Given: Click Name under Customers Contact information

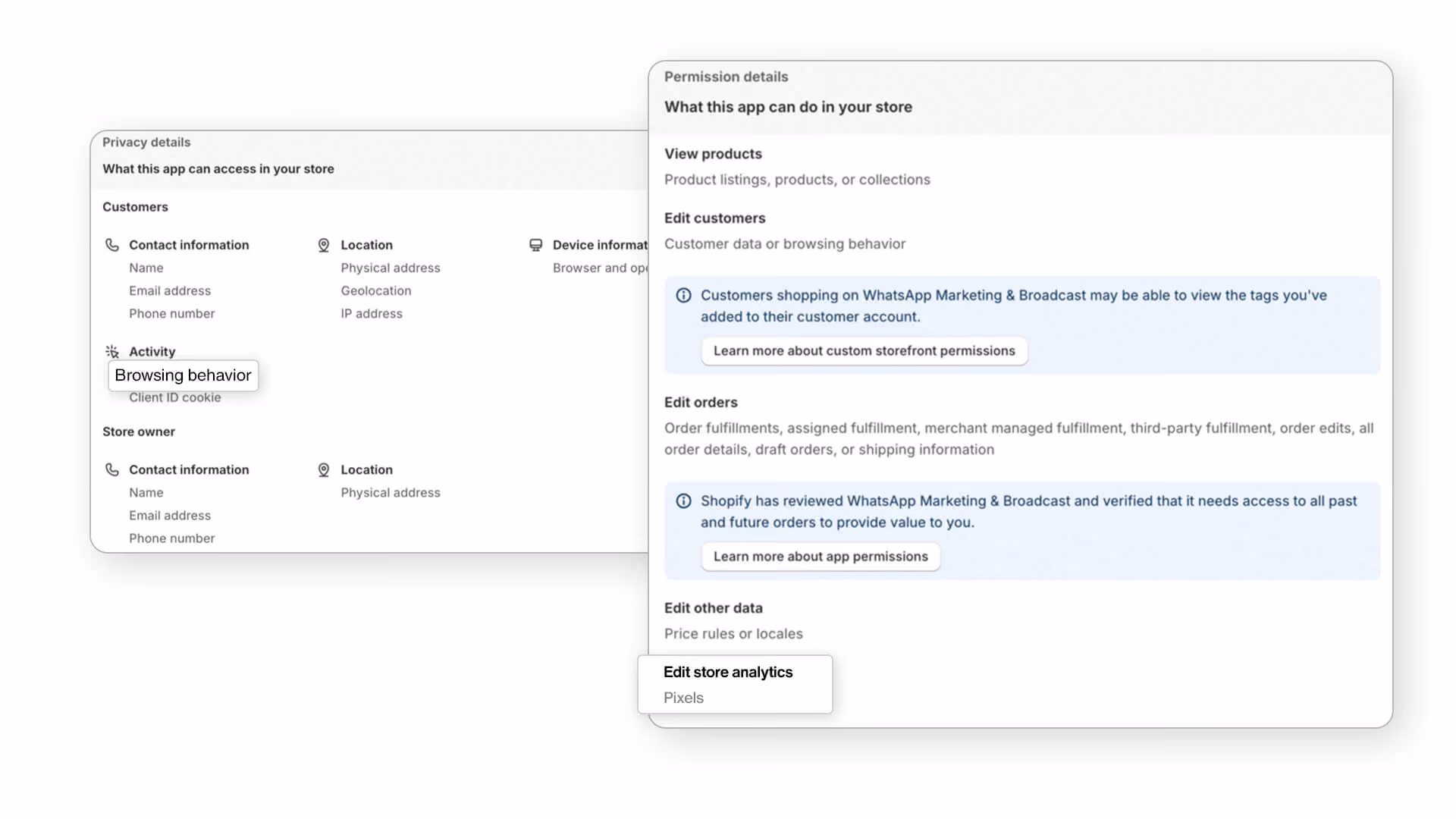Looking at the screenshot, I should tap(146, 268).
